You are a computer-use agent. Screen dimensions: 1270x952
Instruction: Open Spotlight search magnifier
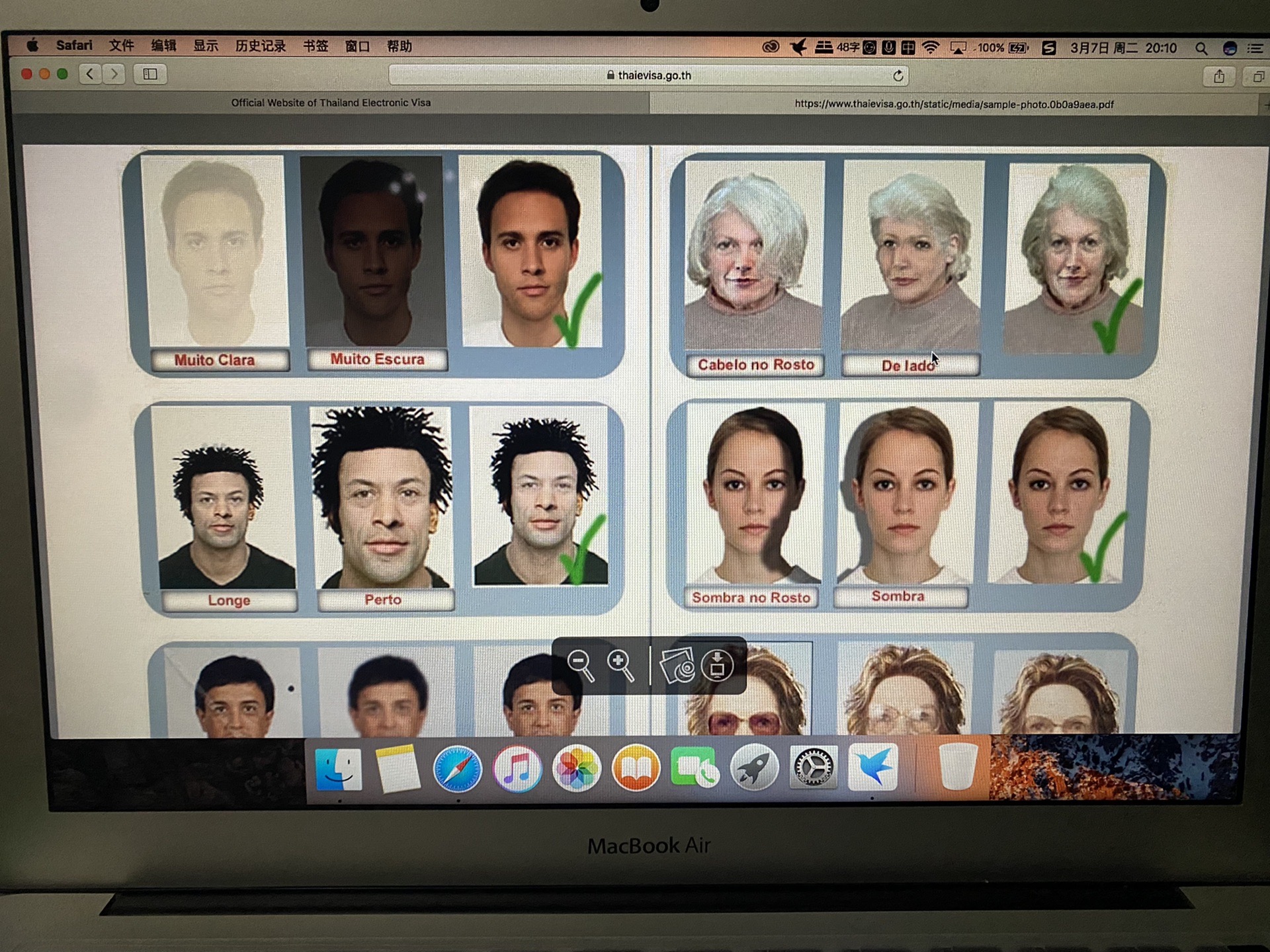[x=1201, y=49]
